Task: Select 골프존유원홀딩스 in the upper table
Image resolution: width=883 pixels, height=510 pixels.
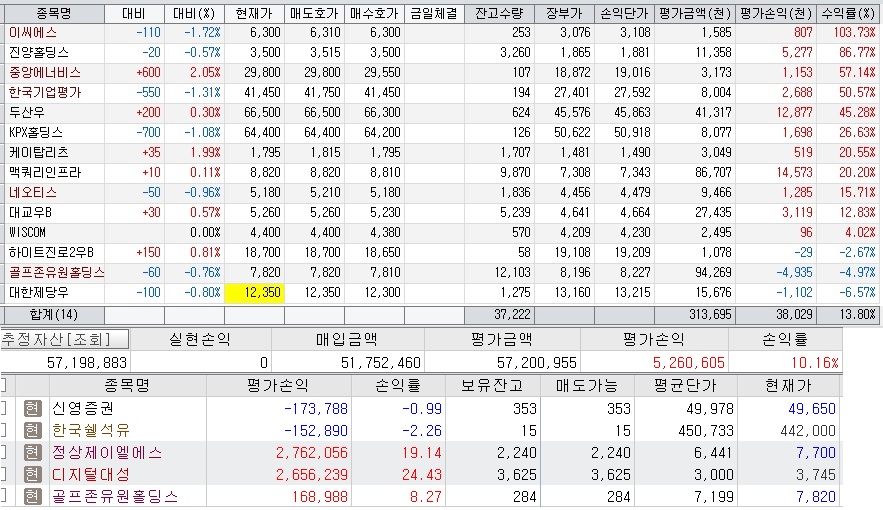Action: tap(57, 272)
